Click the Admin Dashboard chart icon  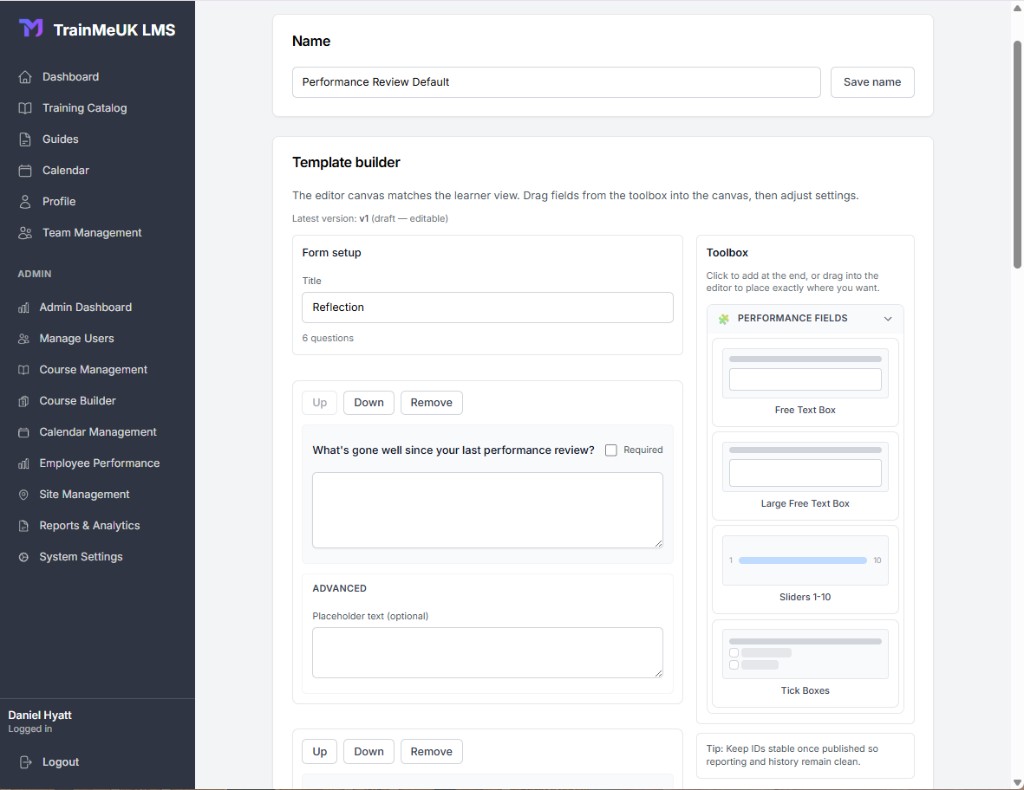coord(24,308)
